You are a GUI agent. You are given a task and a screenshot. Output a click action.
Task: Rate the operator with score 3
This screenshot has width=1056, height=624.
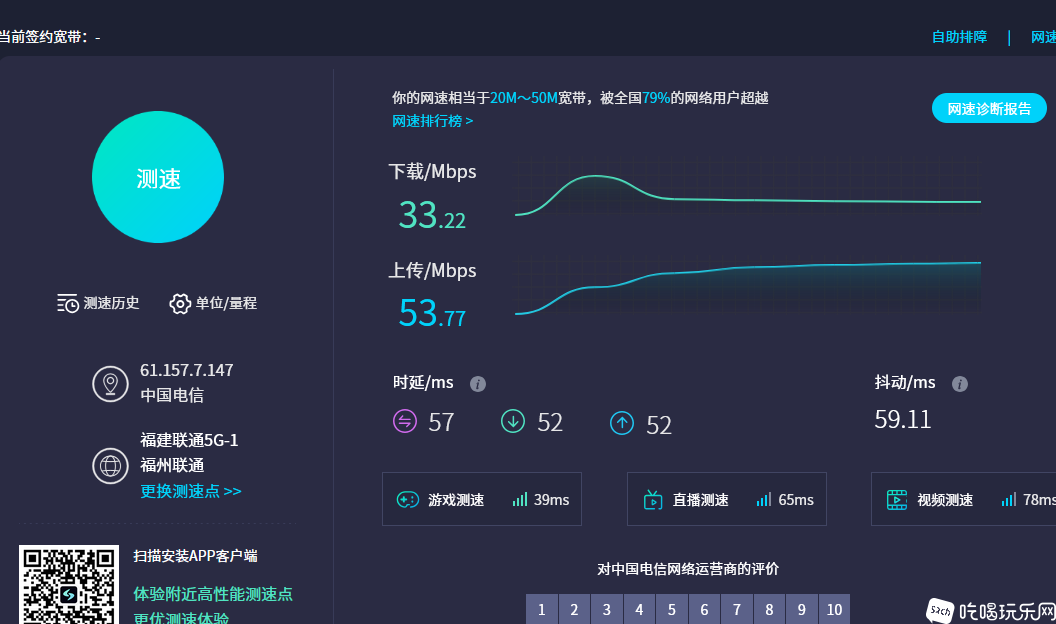coord(607,609)
